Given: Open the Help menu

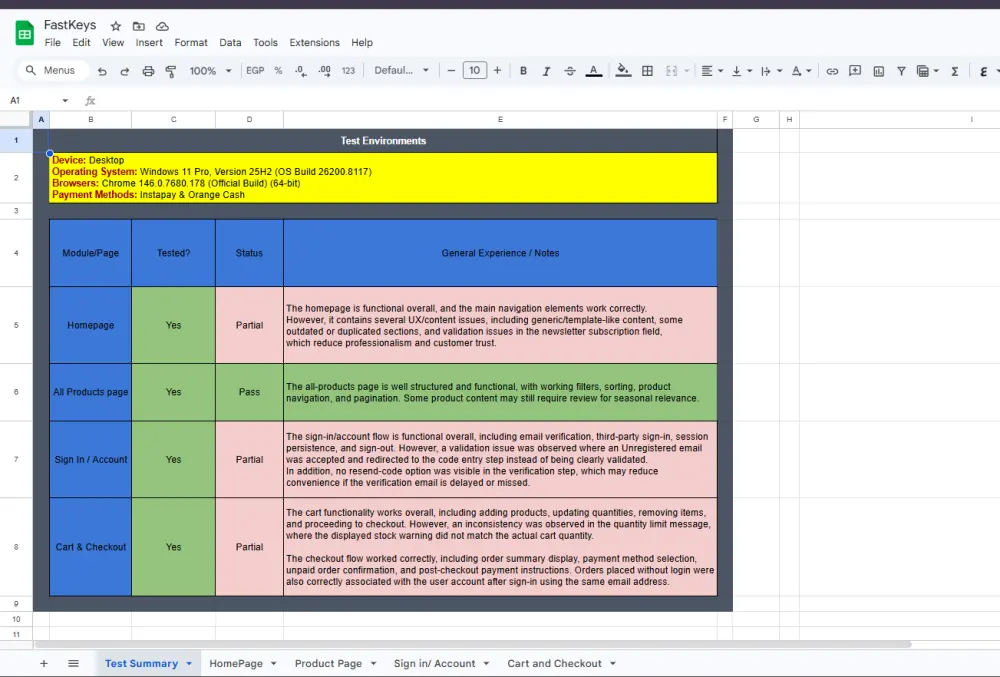Looking at the screenshot, I should click(362, 43).
